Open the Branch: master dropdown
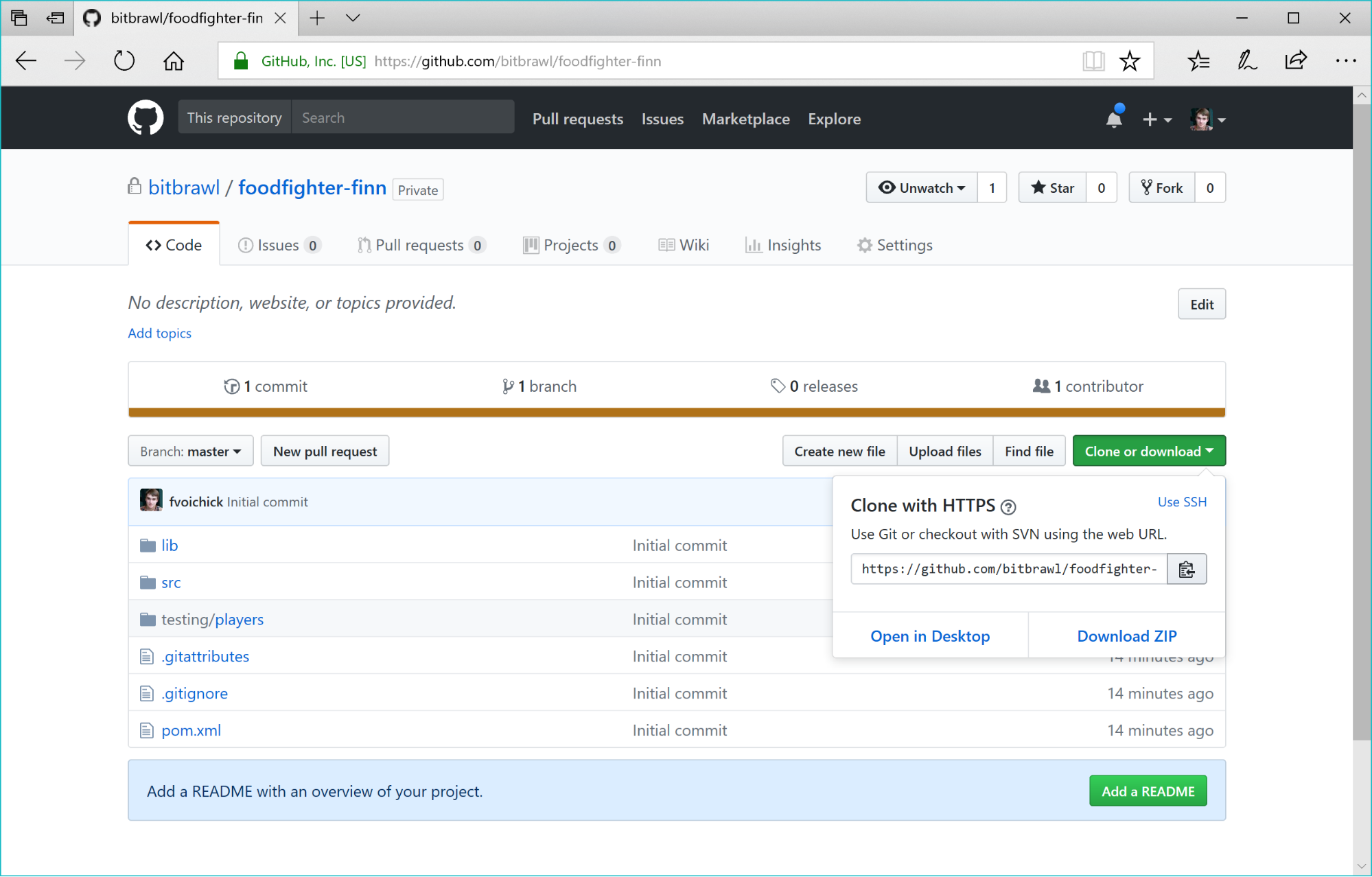Image resolution: width=1372 pixels, height=877 pixels. tap(191, 452)
